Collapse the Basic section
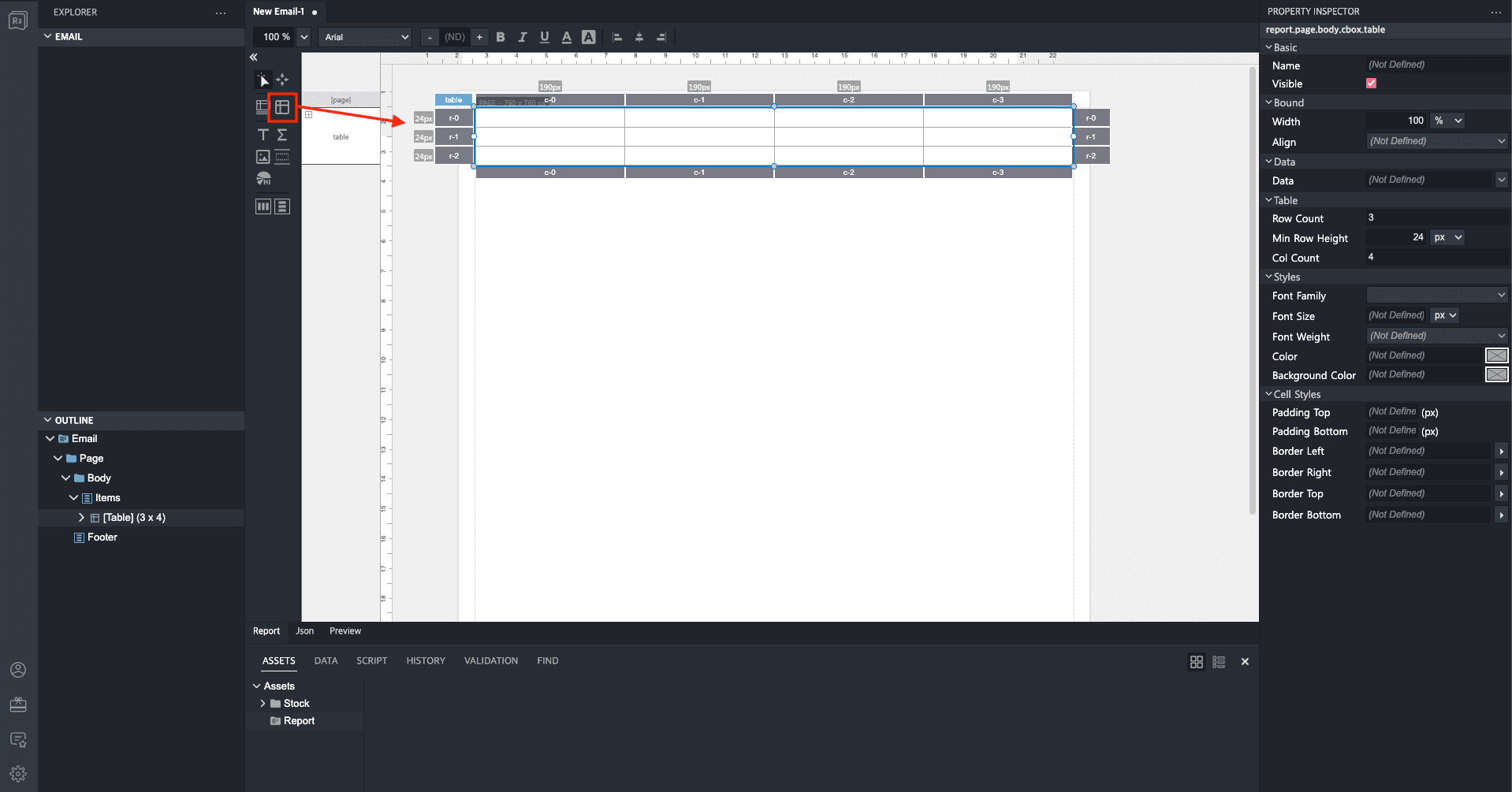 click(x=1269, y=47)
